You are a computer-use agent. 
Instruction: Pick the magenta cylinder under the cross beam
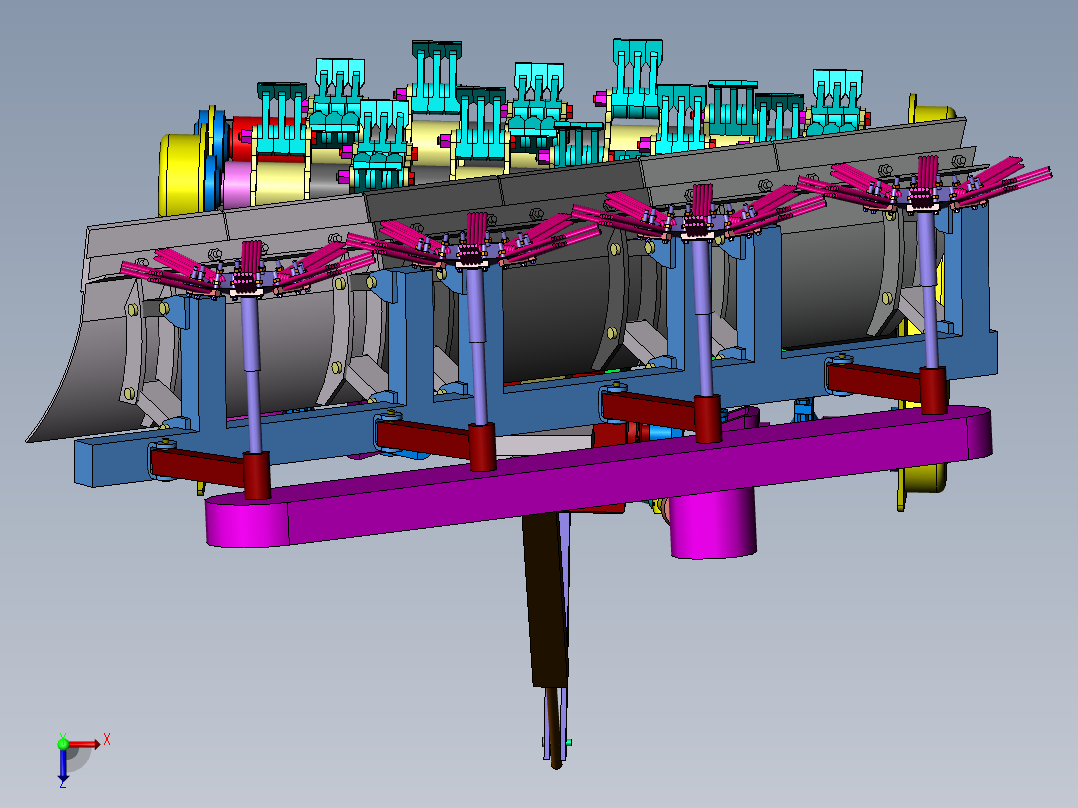[x=713, y=525]
